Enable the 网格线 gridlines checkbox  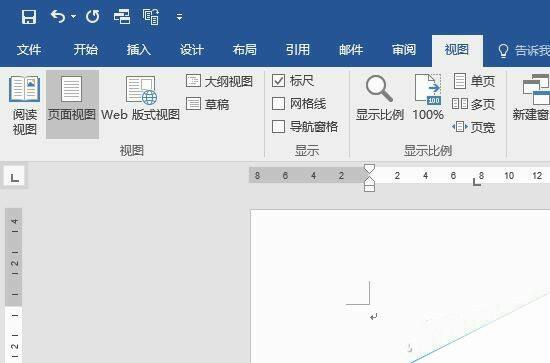(279, 103)
